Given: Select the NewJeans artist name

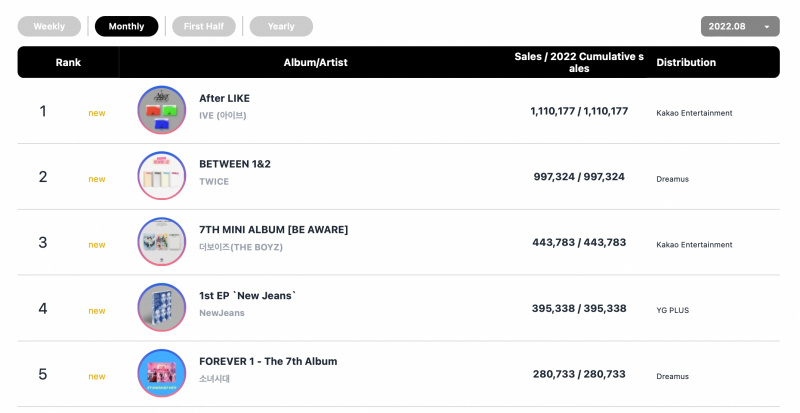Looking at the screenshot, I should 221,313.
